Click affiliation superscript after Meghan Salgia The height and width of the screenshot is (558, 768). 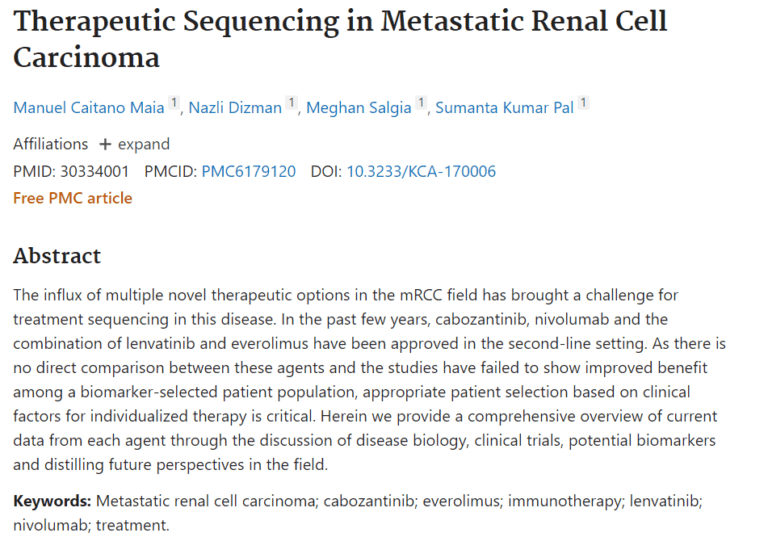(421, 103)
